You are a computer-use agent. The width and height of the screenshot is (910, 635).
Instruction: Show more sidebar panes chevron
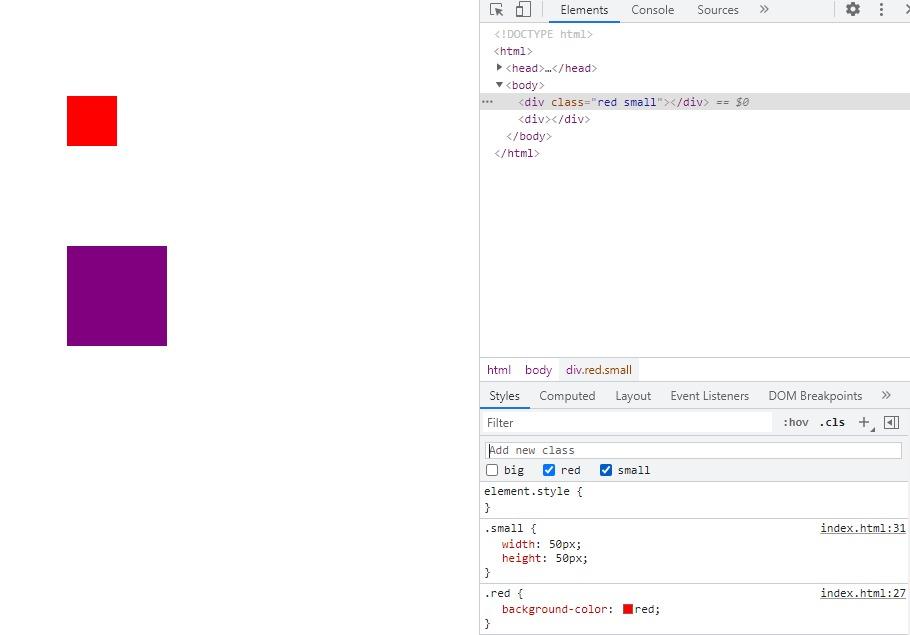886,395
